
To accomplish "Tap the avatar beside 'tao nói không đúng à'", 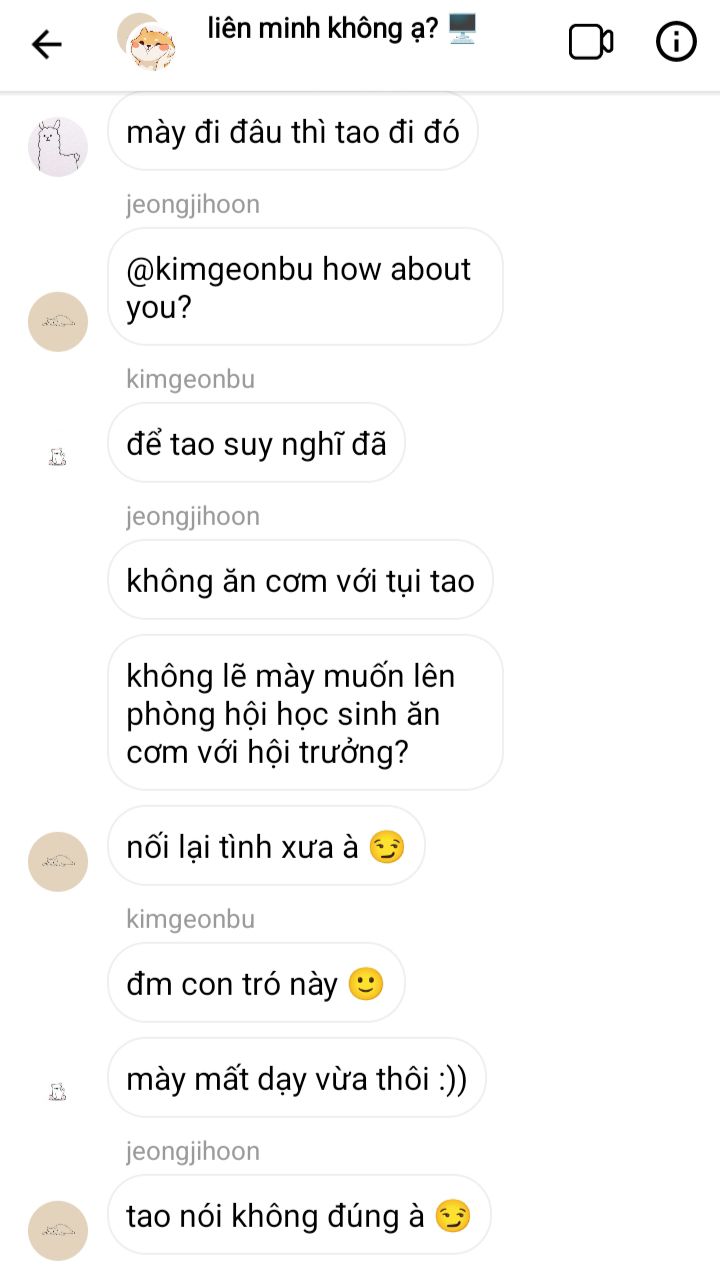I will tap(57, 1230).
